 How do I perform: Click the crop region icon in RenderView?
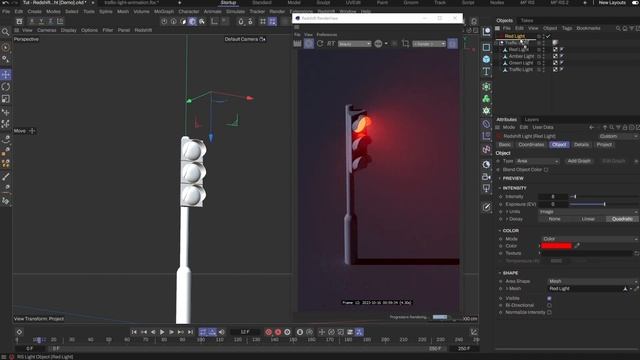[x=405, y=44]
